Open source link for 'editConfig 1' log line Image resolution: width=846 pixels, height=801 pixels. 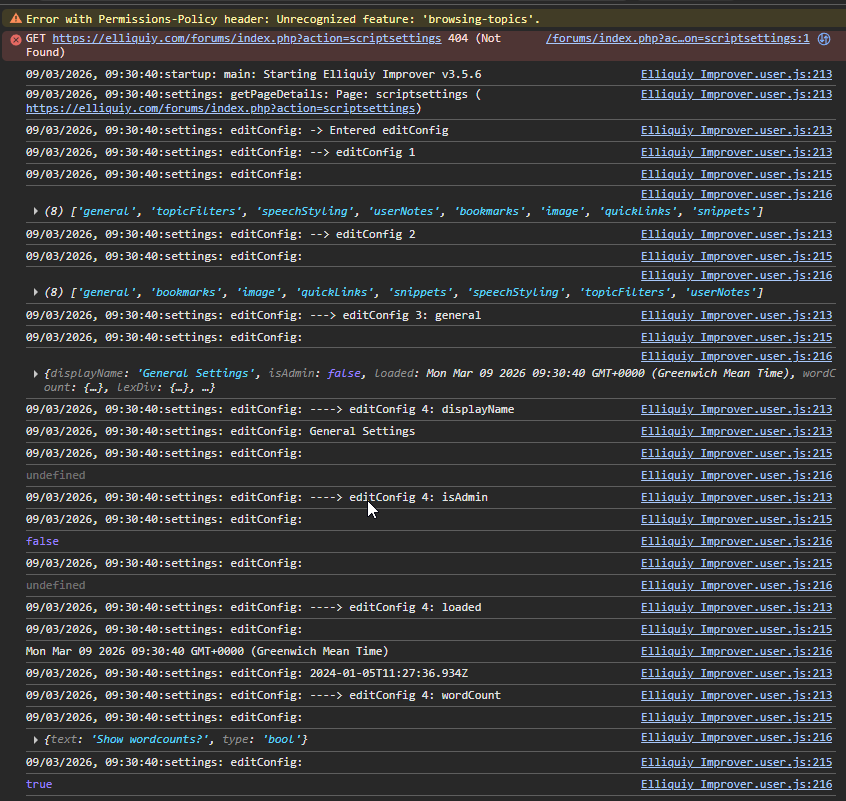coord(736,152)
